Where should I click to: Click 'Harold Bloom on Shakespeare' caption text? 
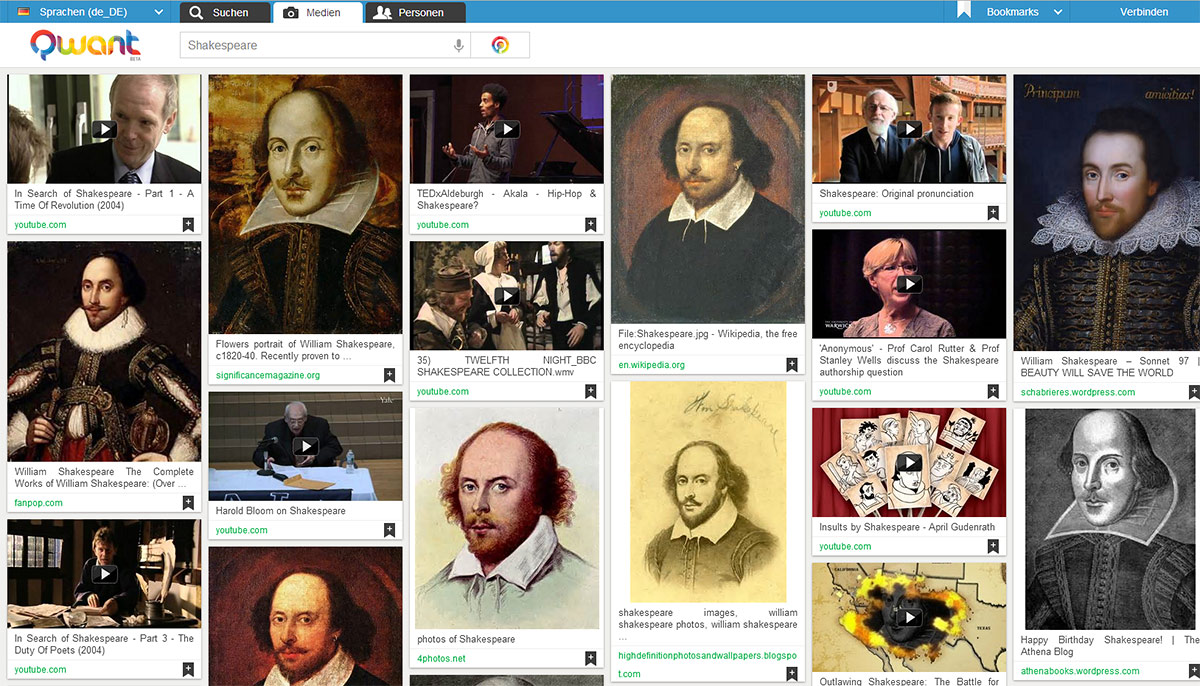(x=281, y=511)
